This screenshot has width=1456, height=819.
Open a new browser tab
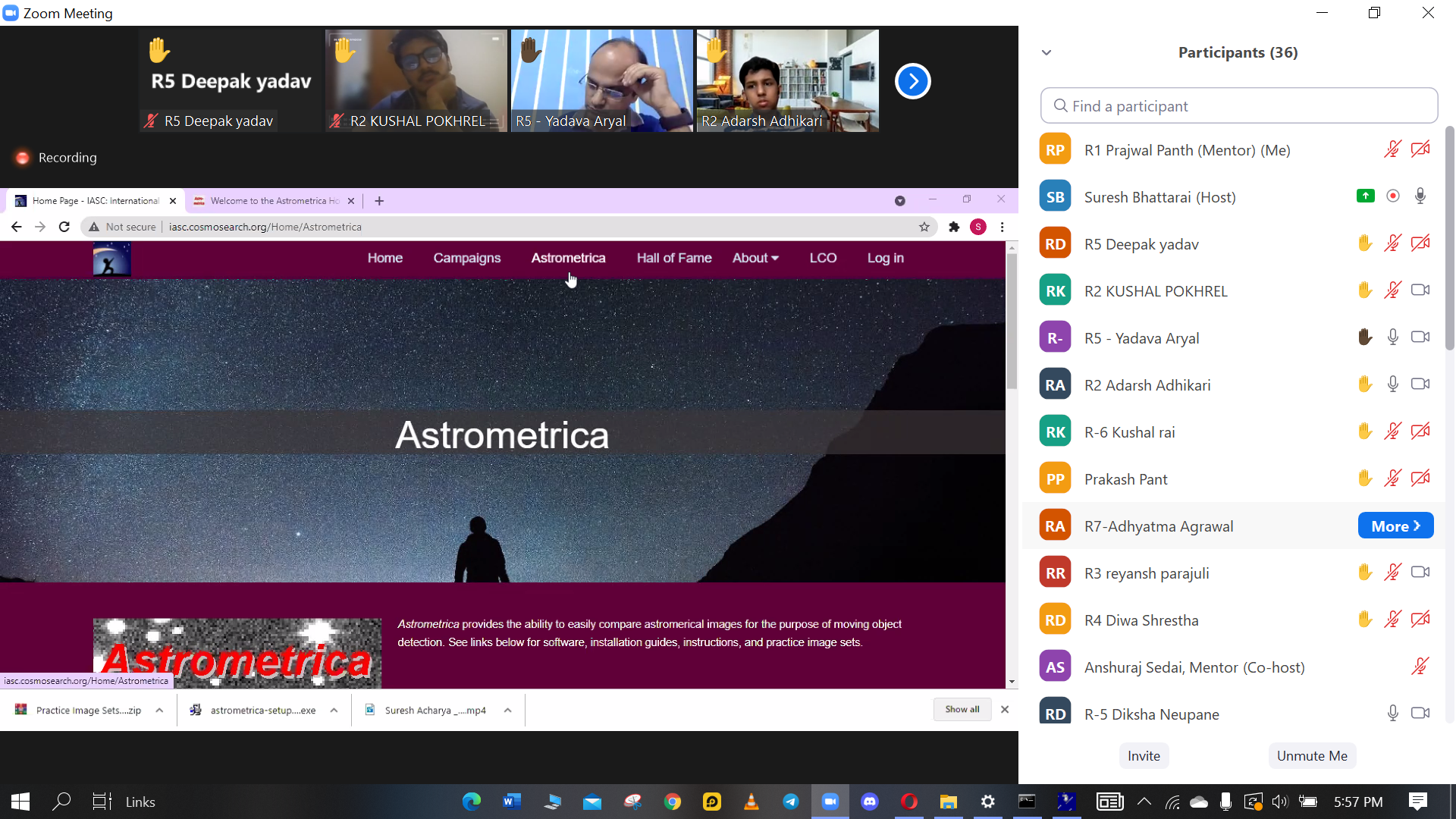(x=379, y=201)
